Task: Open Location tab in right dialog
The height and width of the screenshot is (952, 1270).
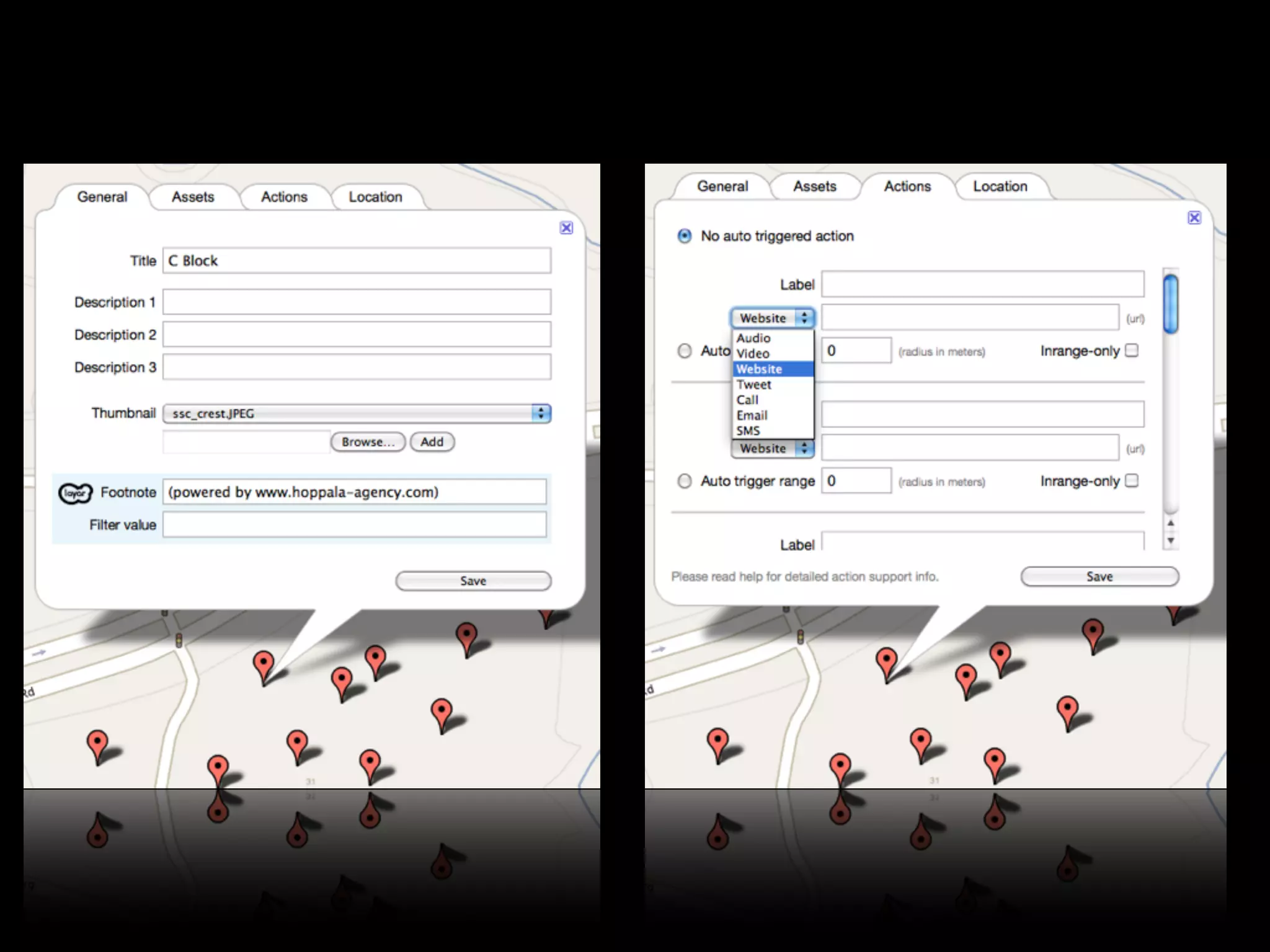Action: pos(1000,187)
